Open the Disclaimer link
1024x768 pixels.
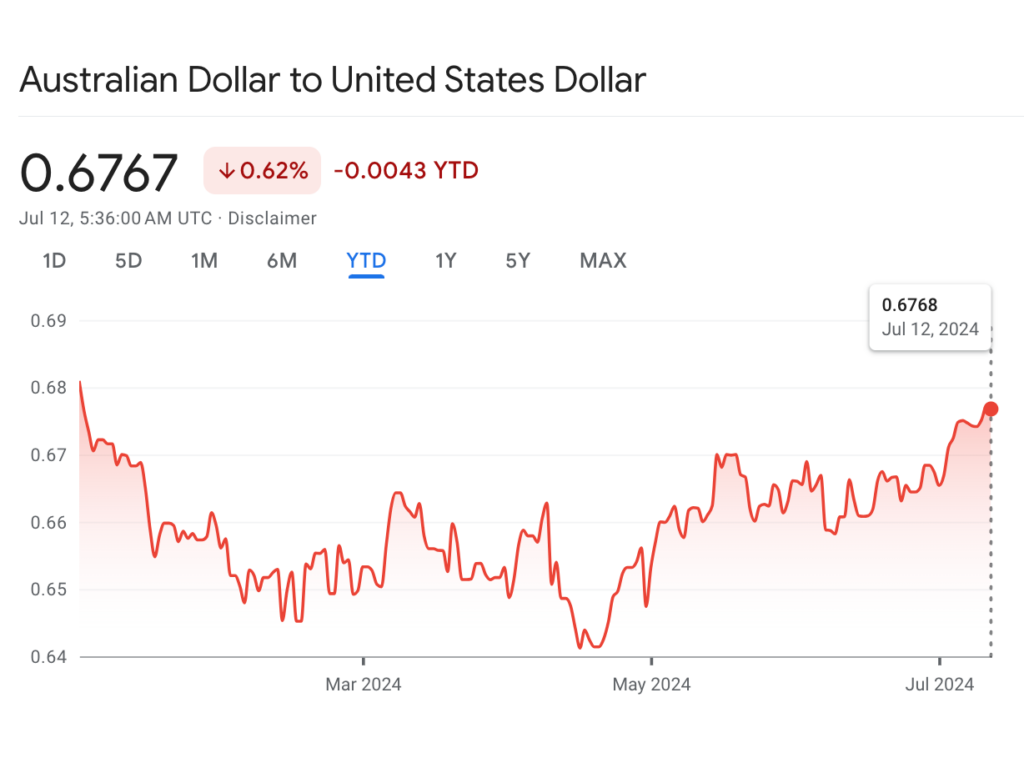coord(272,218)
